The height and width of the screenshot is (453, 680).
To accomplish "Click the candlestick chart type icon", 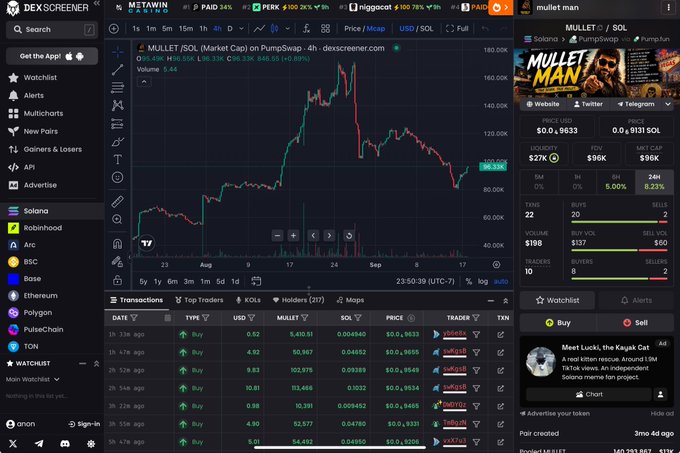I will click(x=275, y=29).
